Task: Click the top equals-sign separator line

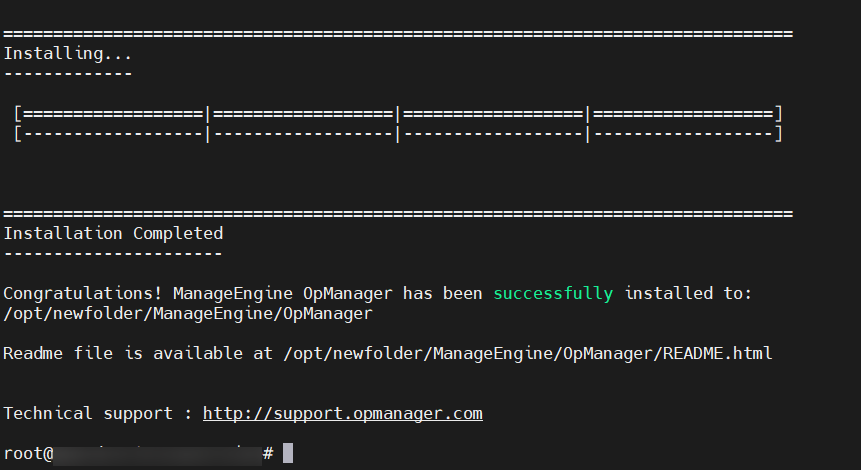Action: [x=398, y=34]
